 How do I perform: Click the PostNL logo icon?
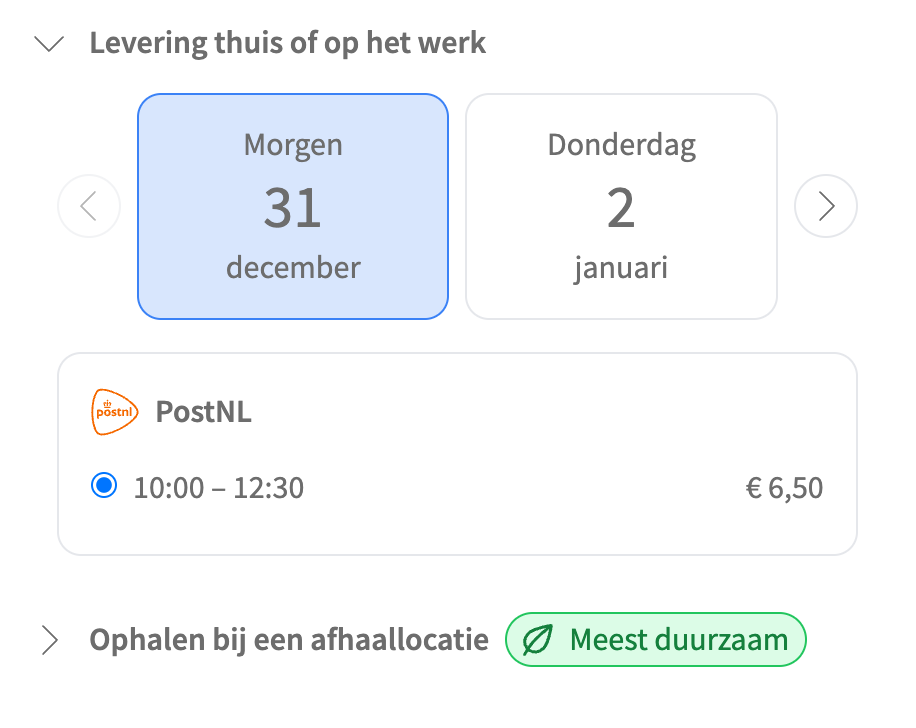coord(114,411)
